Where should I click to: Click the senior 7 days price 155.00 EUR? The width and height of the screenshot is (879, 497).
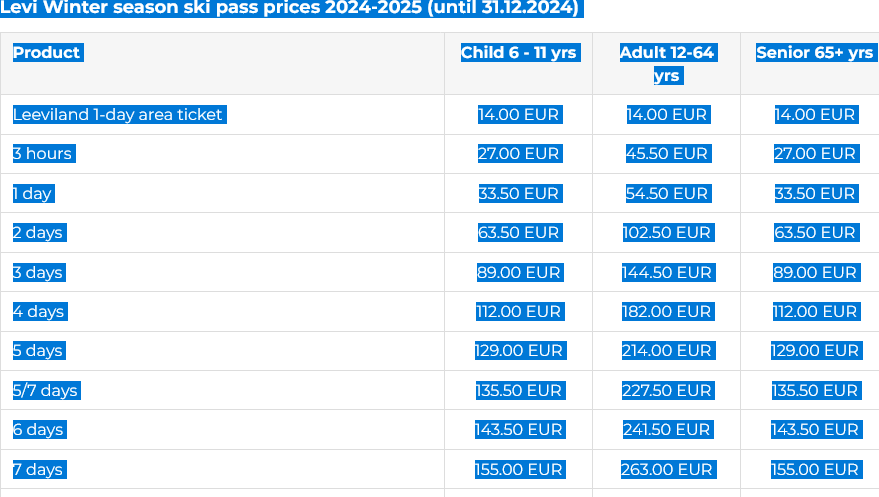[x=816, y=470]
